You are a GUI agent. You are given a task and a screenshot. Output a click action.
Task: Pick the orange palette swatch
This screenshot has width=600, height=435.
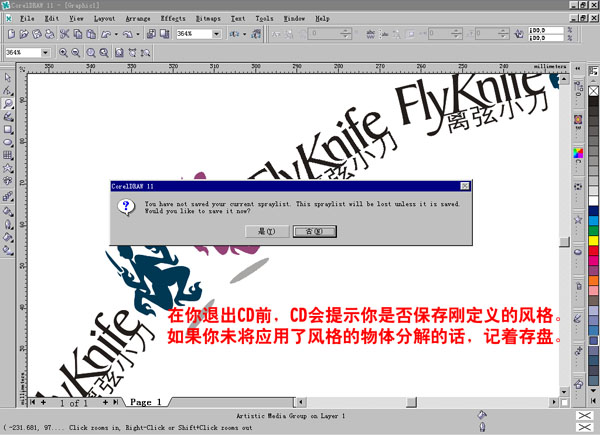coord(593,280)
